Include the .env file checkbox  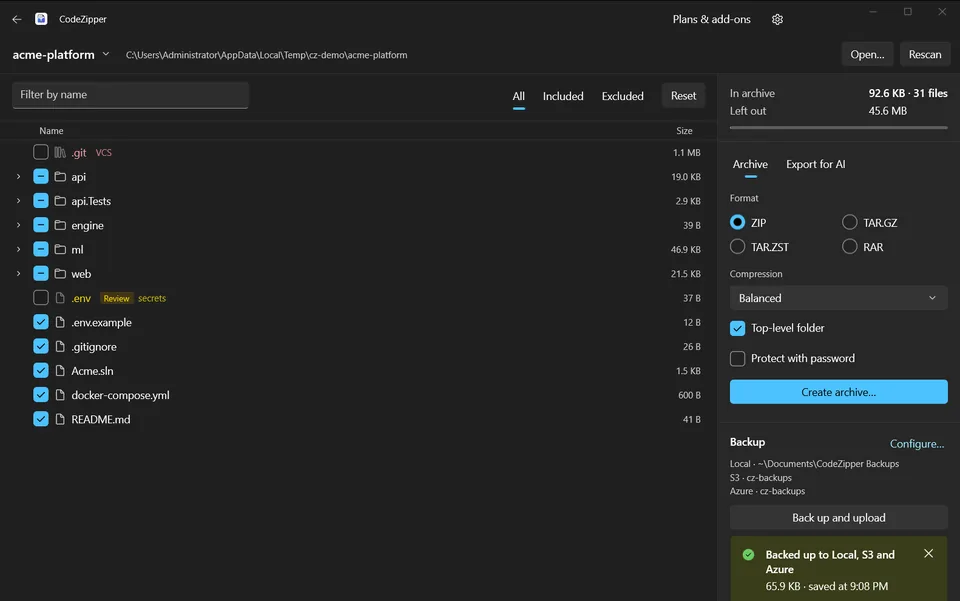pyautogui.click(x=40, y=298)
